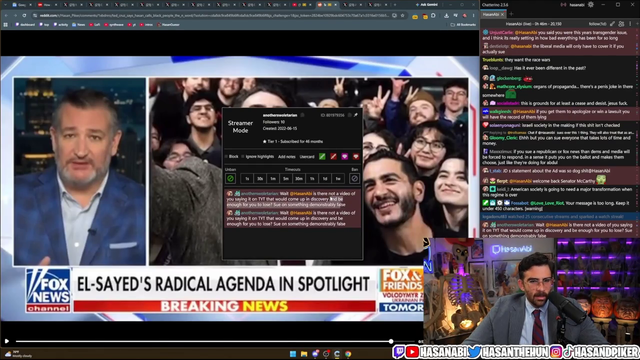
Task: Reload the browser page
Action: point(24,16)
